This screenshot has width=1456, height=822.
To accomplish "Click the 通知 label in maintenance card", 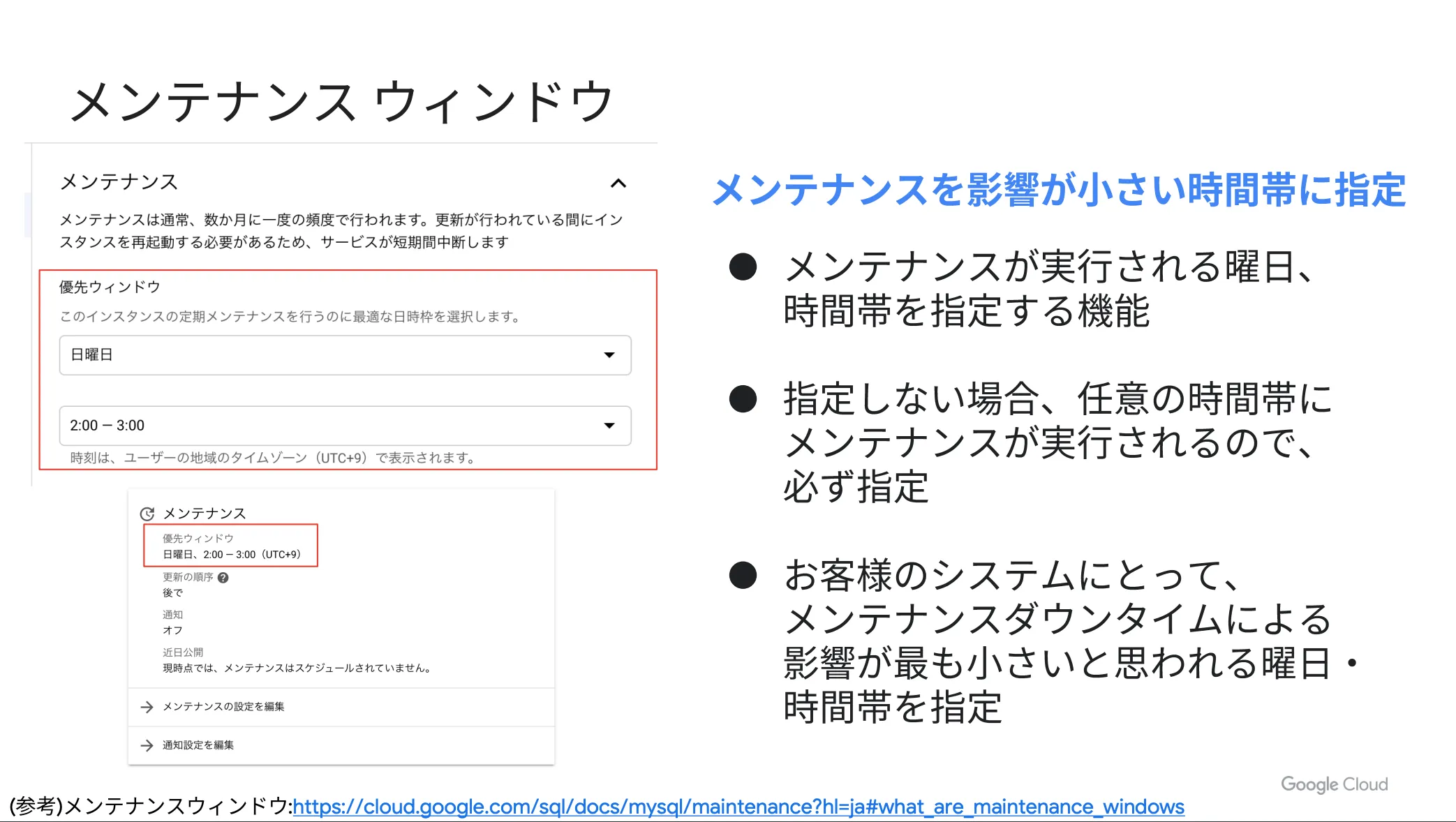I will click(172, 615).
